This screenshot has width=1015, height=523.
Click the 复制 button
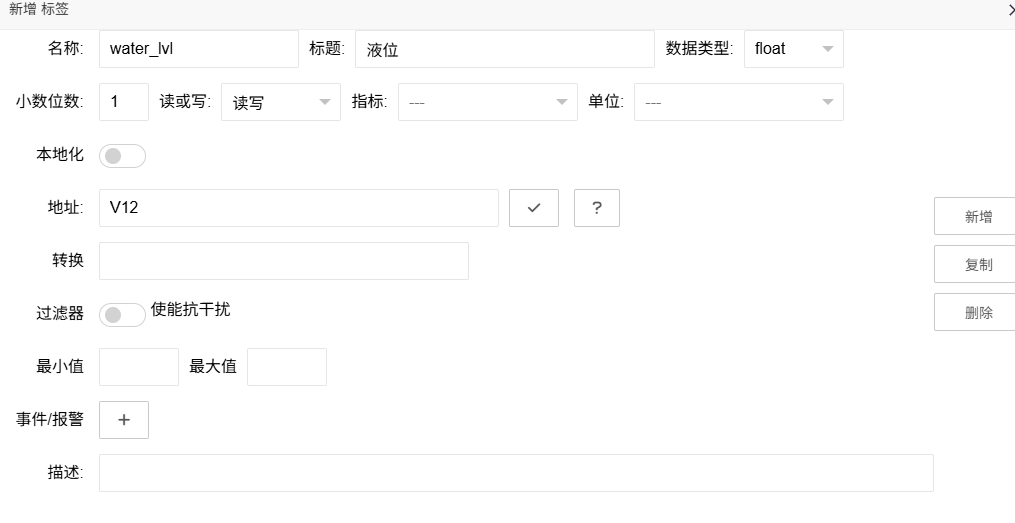(x=975, y=264)
